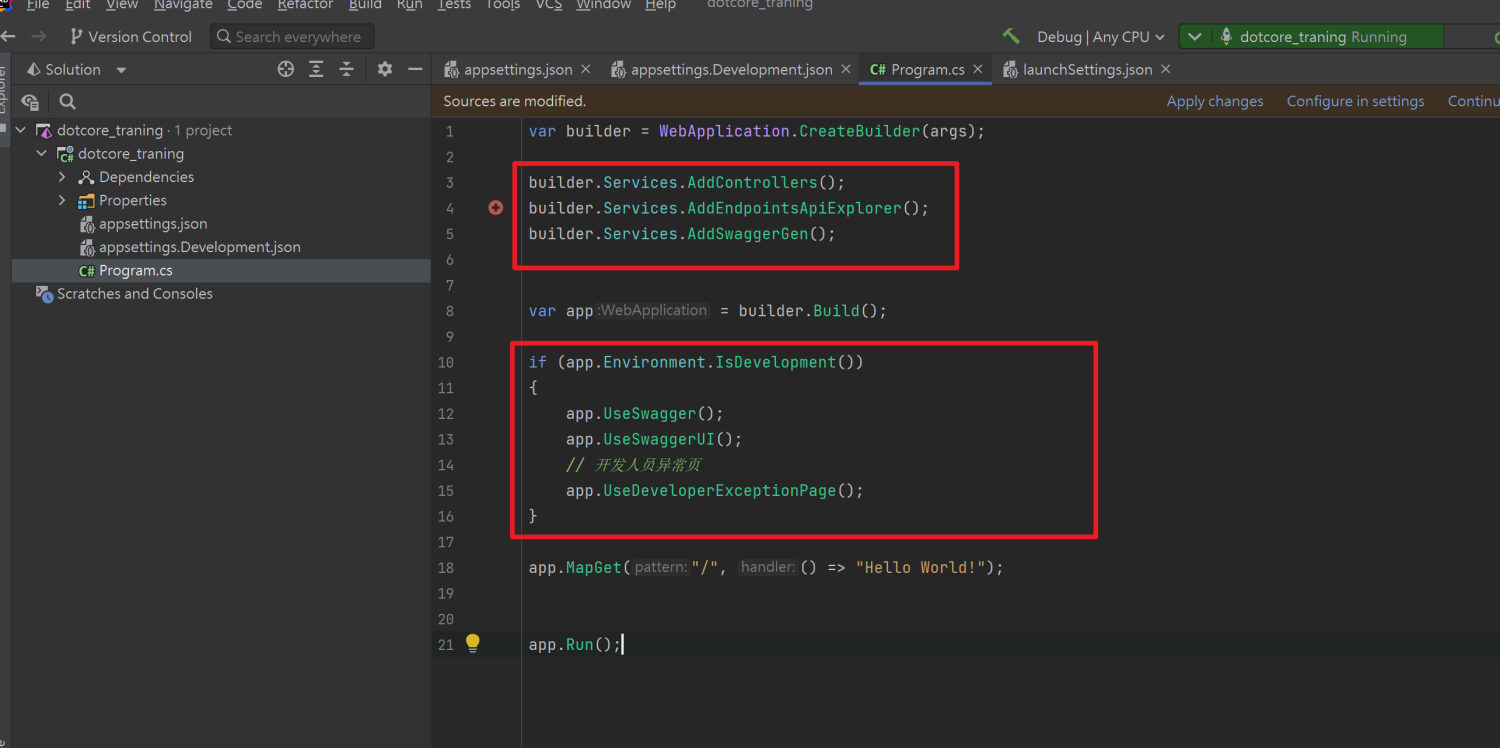
Task: Click the Search everywhere field
Action: tap(292, 36)
